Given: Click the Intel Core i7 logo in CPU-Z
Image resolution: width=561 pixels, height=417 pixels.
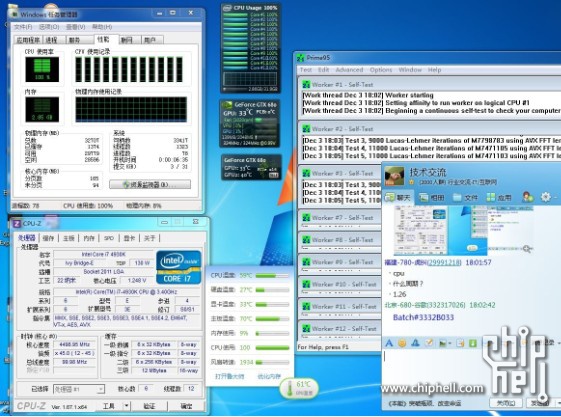Looking at the screenshot, I should (179, 268).
